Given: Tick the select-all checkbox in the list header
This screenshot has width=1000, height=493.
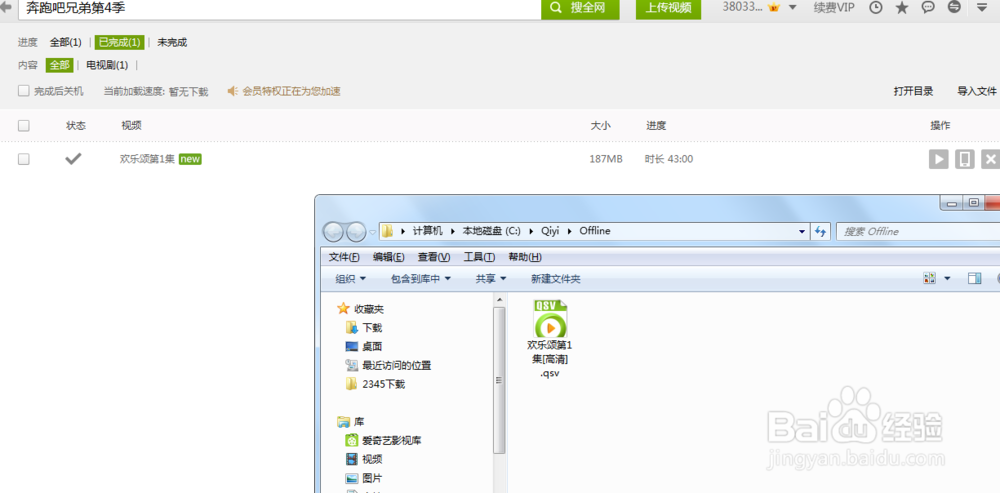Looking at the screenshot, I should click(x=24, y=126).
